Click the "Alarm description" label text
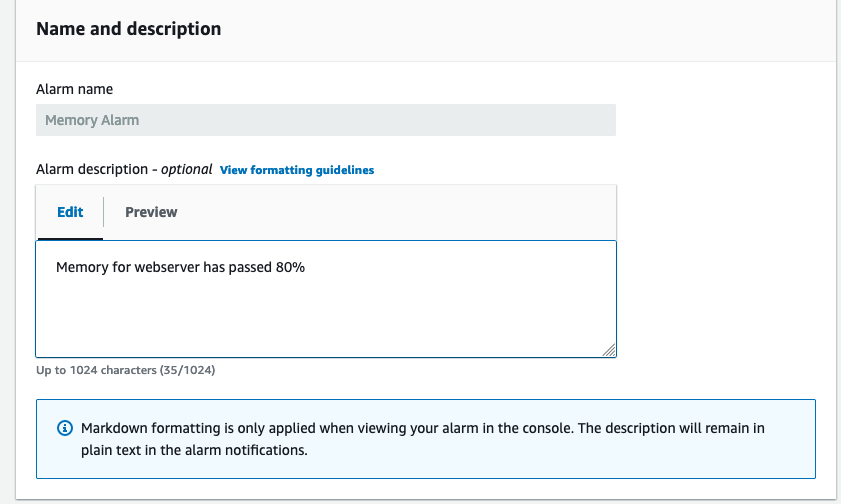841x504 pixels. click(x=92, y=169)
